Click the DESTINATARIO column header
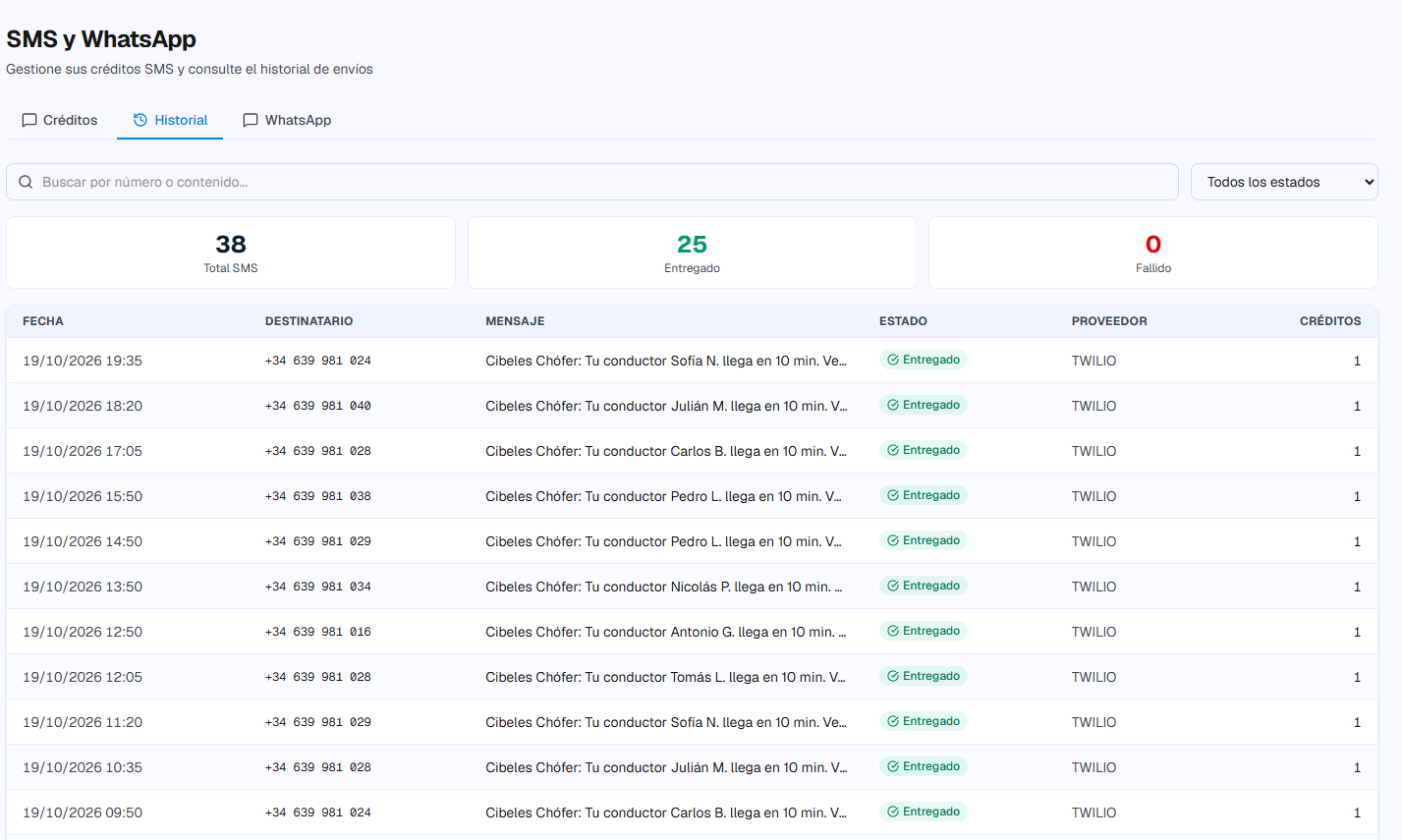 click(x=308, y=321)
